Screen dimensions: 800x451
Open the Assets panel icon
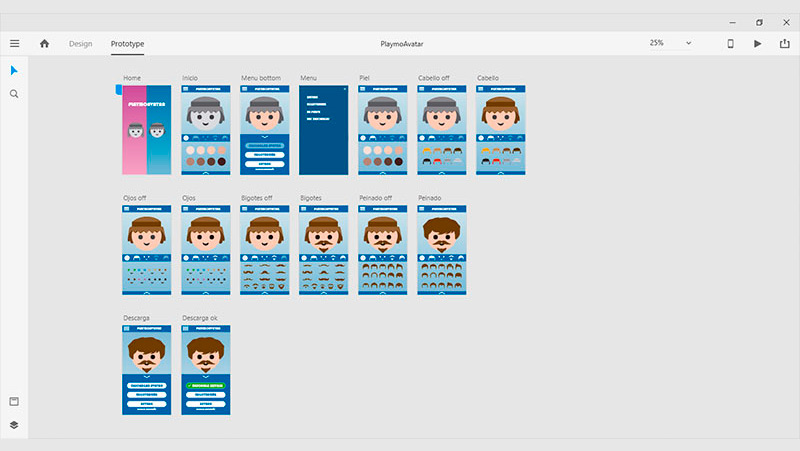[14, 401]
